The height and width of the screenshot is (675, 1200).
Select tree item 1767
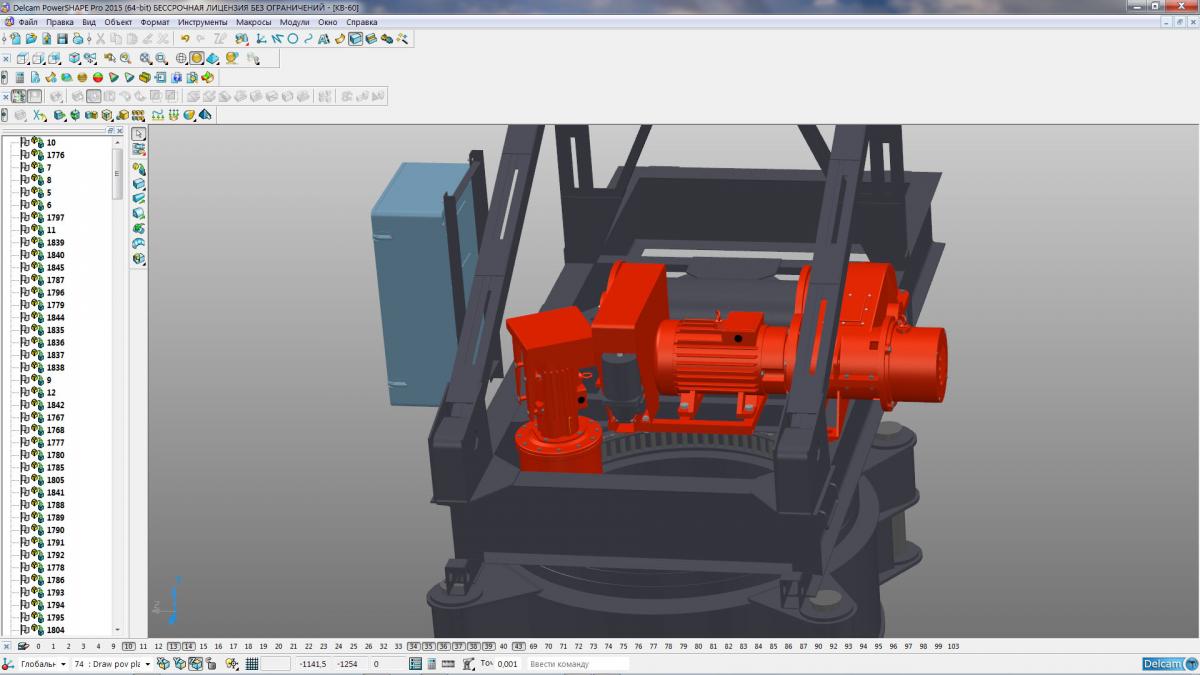tap(56, 417)
